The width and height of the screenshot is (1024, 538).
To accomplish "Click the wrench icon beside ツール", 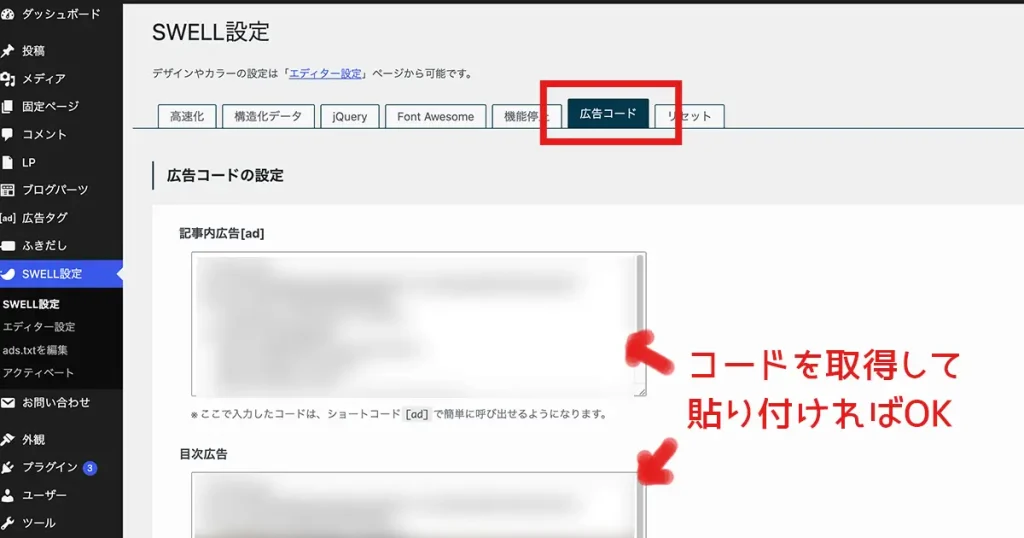I will point(7,523).
